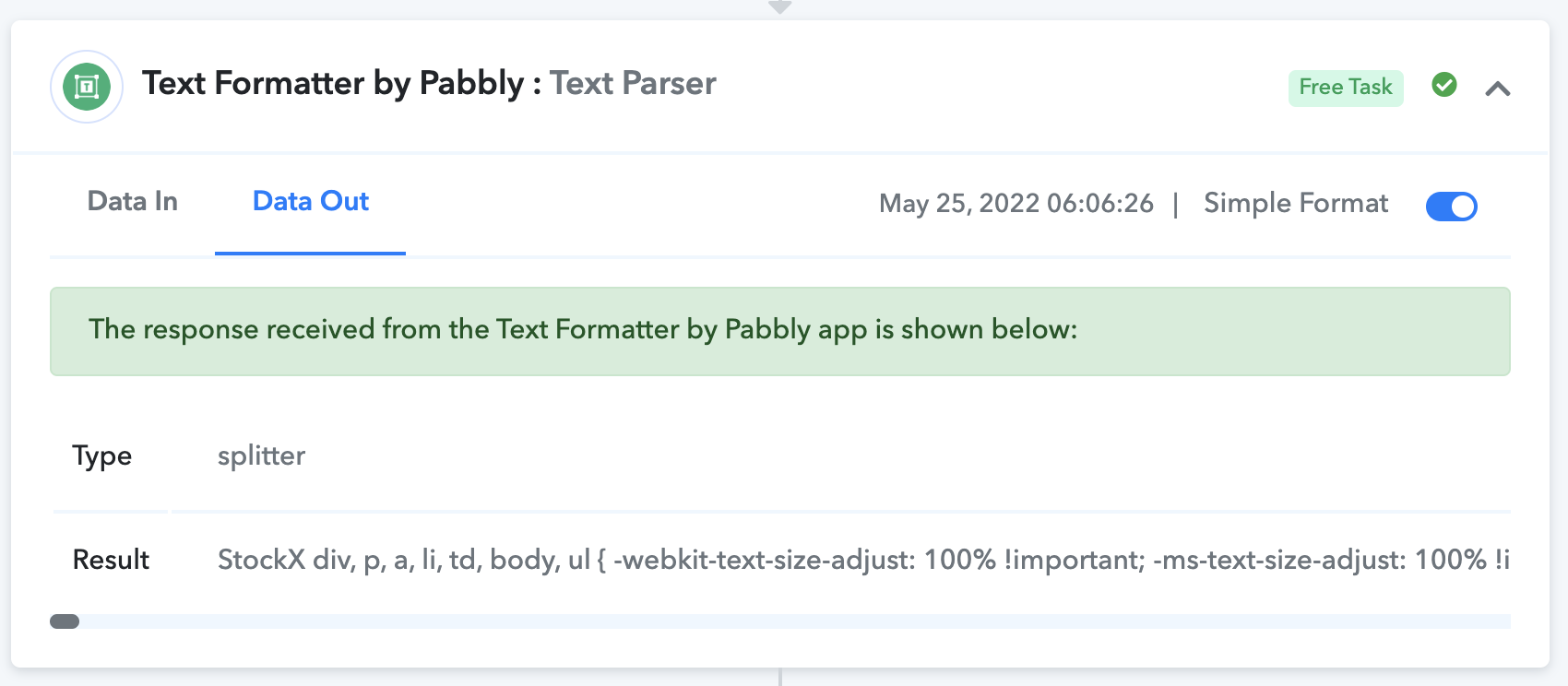Click the green response received banner
This screenshot has height=686, width=1568.
780,331
